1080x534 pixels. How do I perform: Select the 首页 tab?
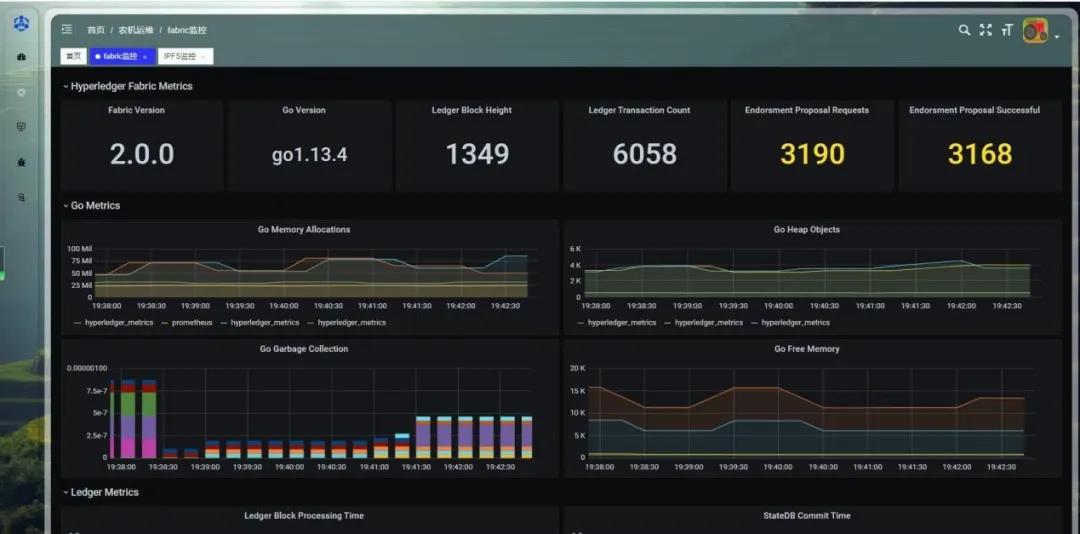pos(73,57)
